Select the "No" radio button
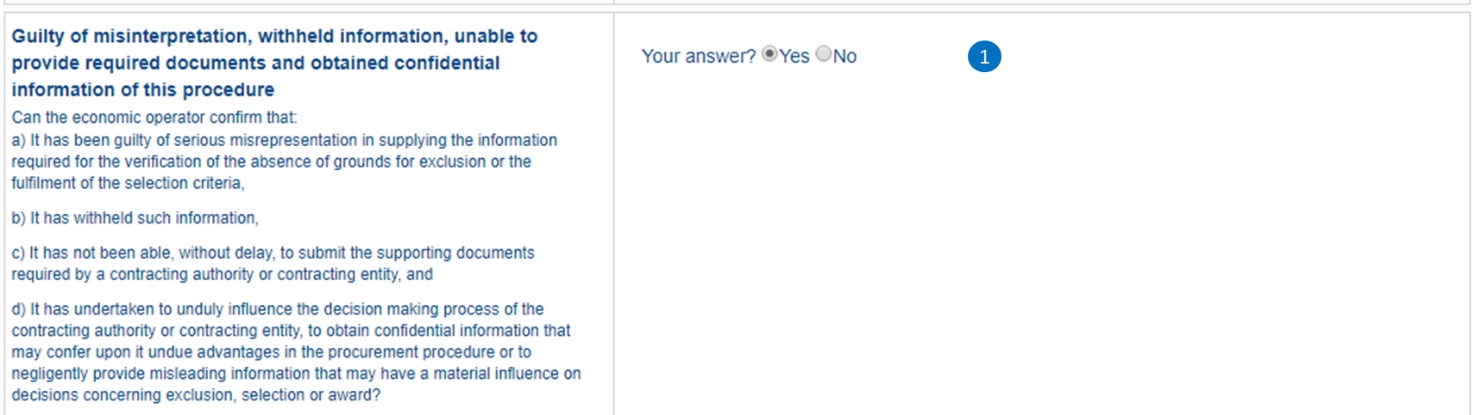The height and width of the screenshot is (415, 1475). click(x=823, y=55)
